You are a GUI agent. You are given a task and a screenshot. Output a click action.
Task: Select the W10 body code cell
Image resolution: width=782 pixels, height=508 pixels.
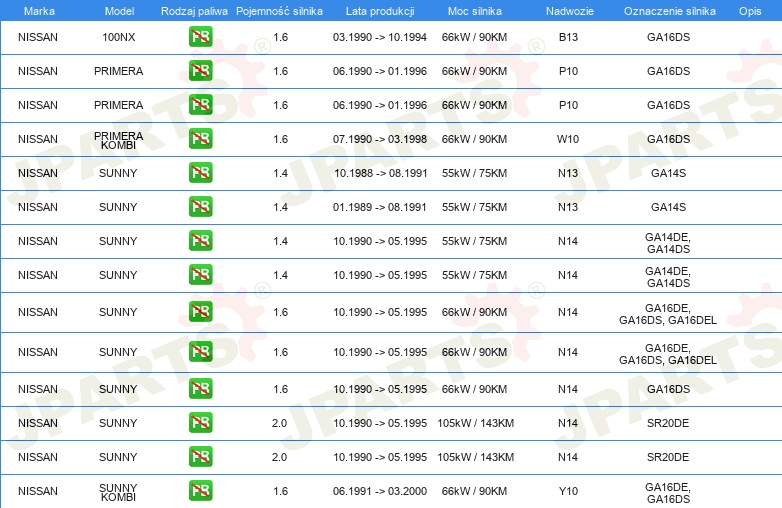568,139
